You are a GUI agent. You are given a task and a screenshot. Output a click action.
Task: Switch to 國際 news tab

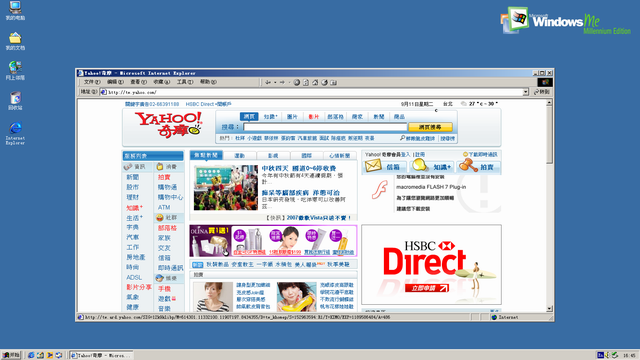[x=307, y=156]
